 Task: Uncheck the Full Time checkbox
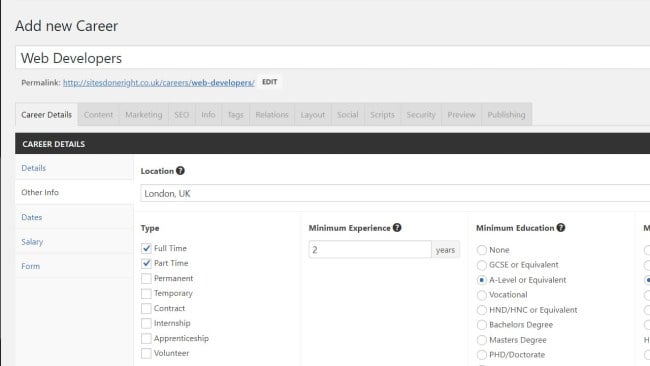coord(146,248)
